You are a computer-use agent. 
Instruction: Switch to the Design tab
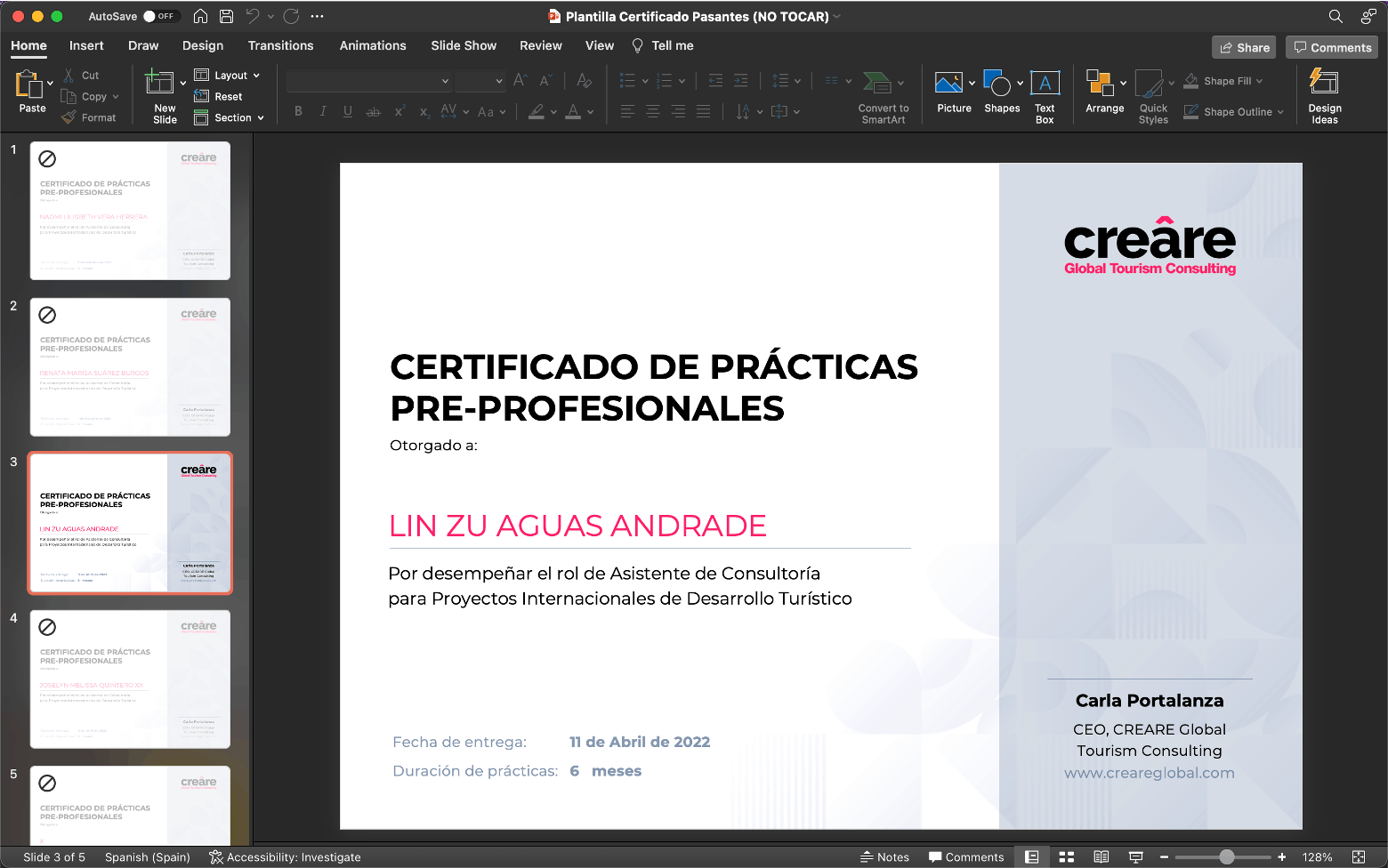click(x=203, y=45)
